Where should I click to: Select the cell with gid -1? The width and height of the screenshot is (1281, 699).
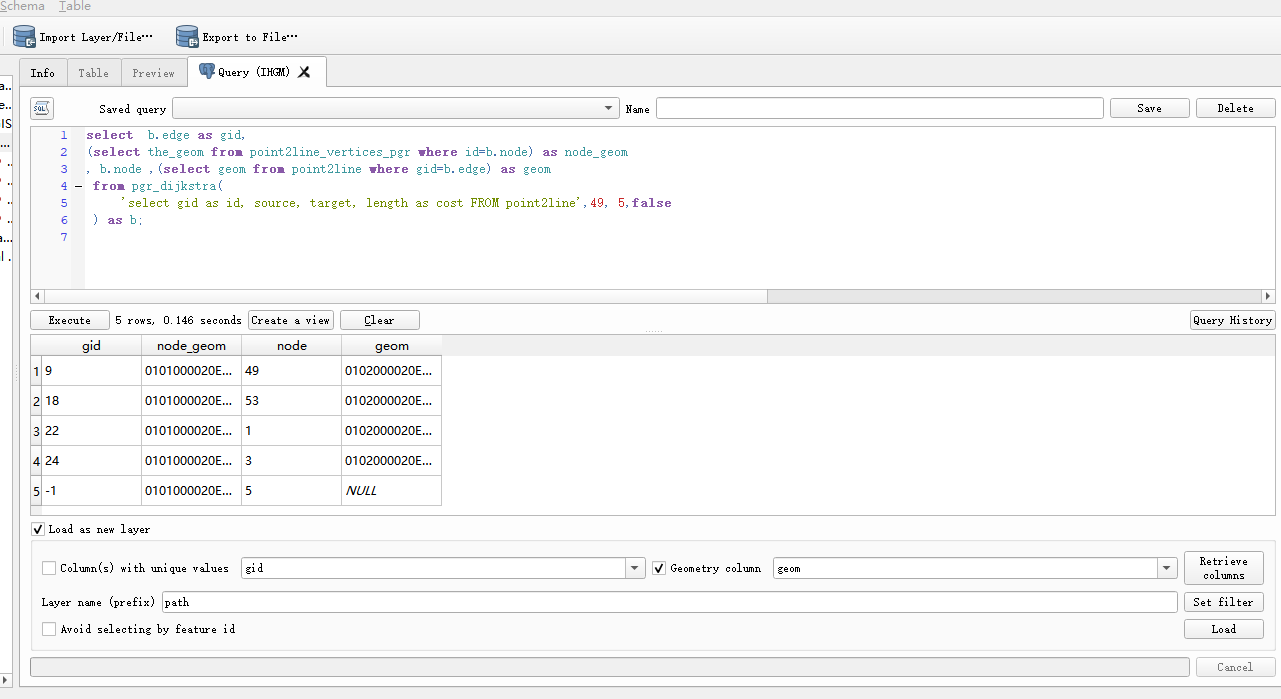click(x=91, y=491)
